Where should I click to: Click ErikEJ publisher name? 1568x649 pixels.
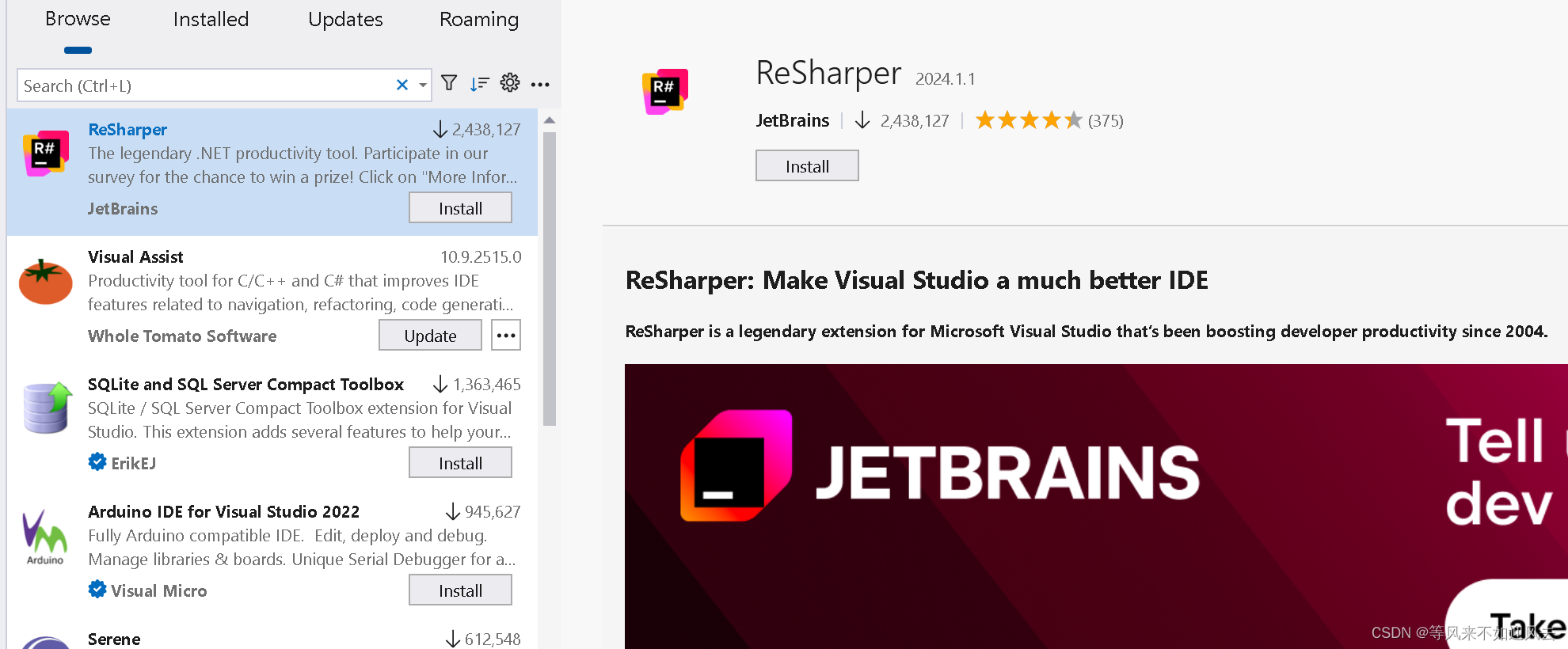pos(133,463)
